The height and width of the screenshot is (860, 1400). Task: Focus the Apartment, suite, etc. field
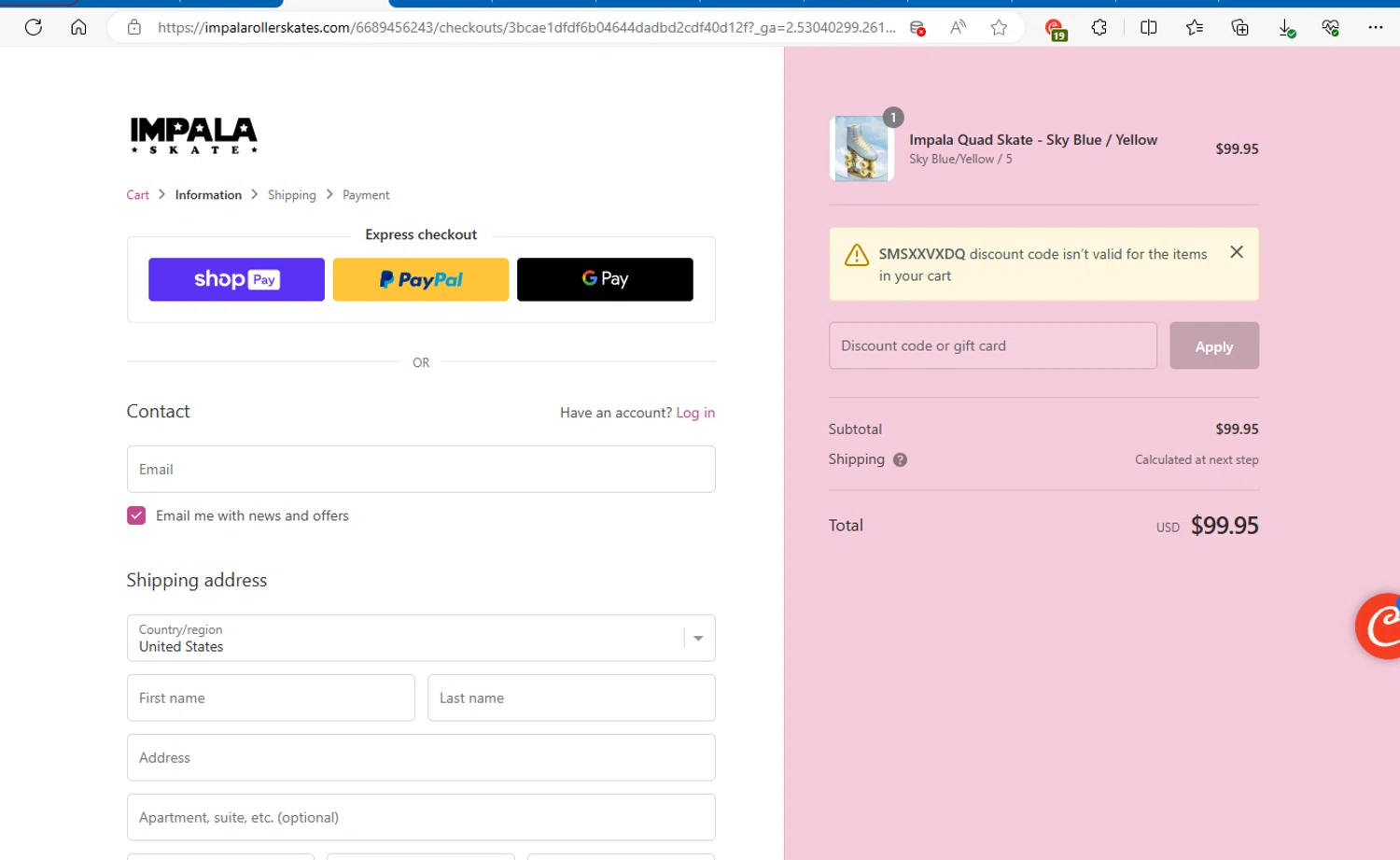coord(421,817)
